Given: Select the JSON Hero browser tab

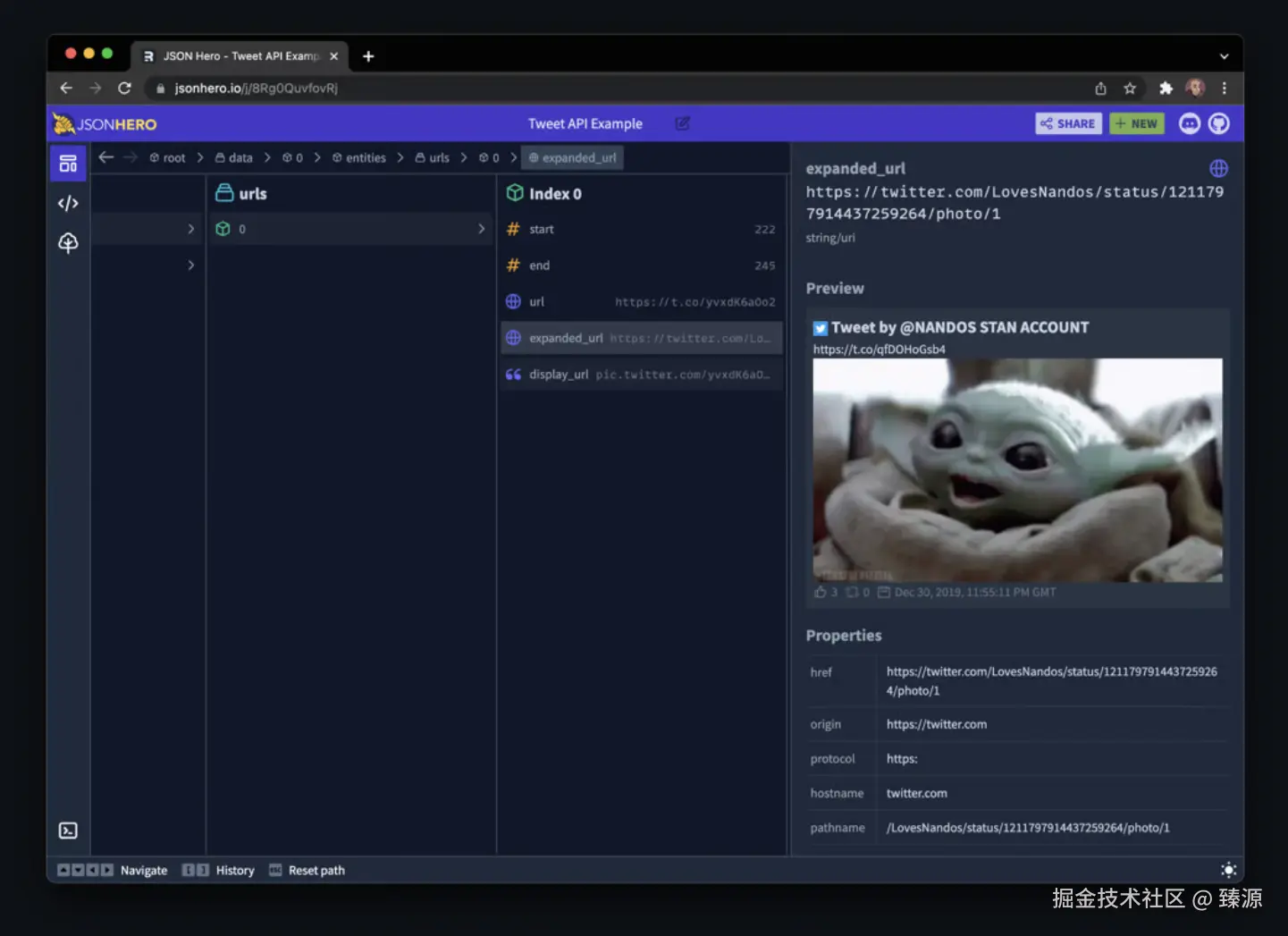Looking at the screenshot, I should point(240,56).
